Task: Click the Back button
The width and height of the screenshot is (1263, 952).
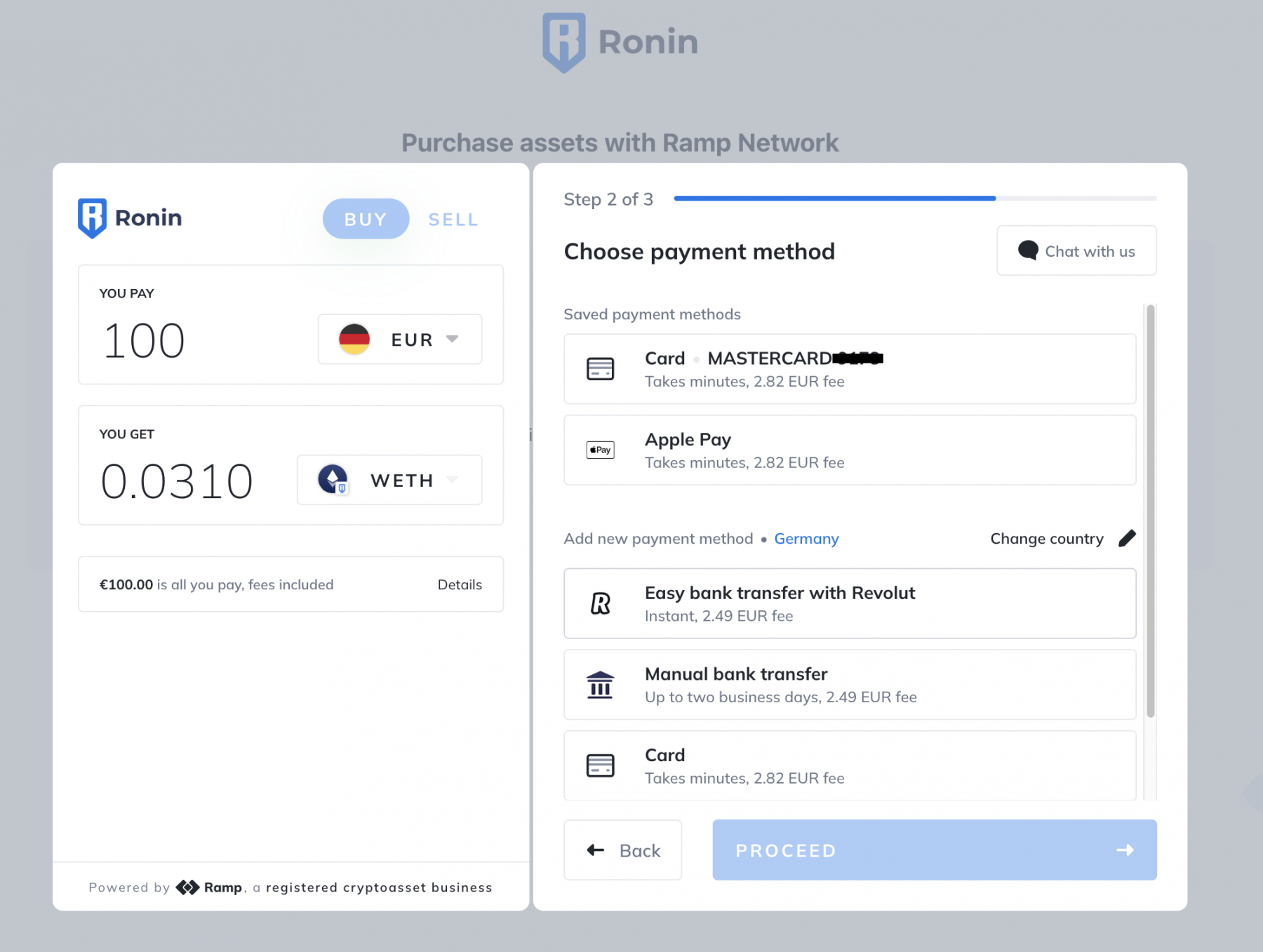Action: click(x=623, y=850)
